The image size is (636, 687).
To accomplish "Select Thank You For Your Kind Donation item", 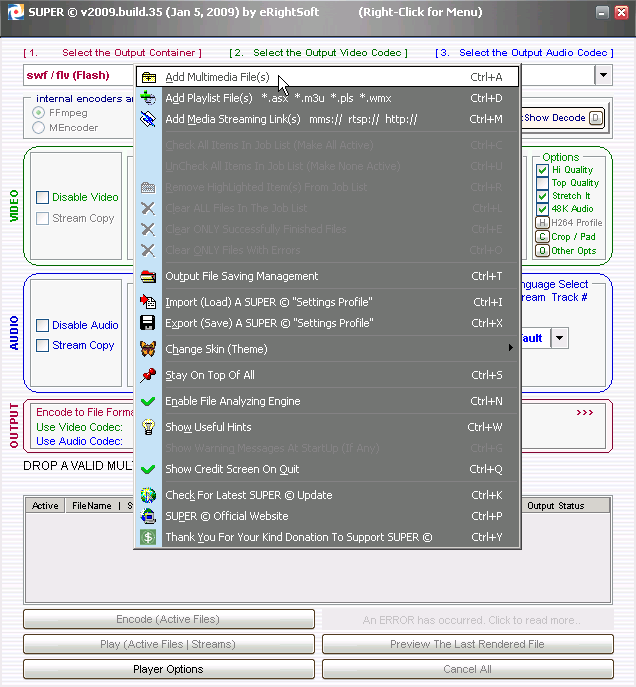I will click(x=327, y=537).
